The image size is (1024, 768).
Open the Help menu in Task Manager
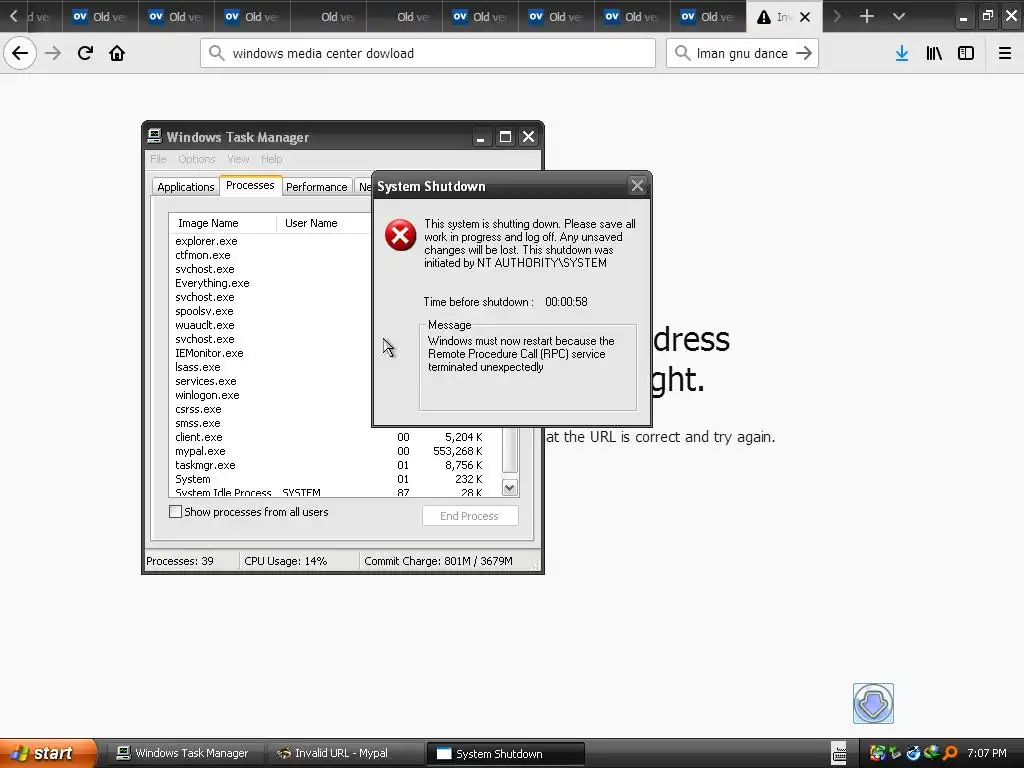tap(272, 159)
